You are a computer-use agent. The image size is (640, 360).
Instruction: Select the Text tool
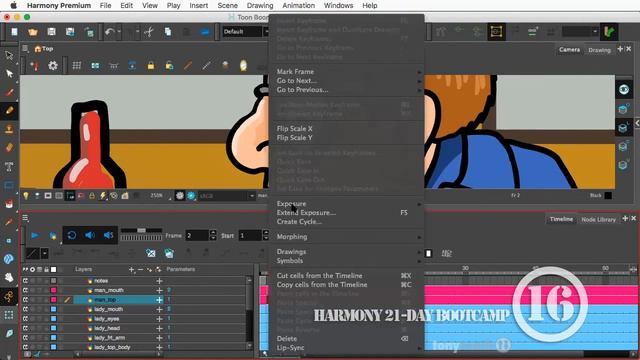pos(9,167)
